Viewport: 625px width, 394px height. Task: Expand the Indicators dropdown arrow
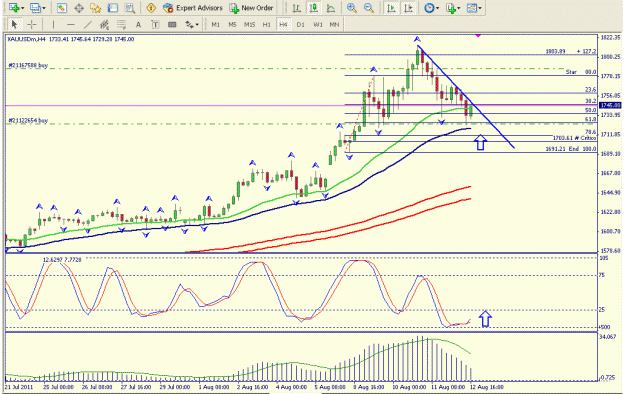click(459, 8)
